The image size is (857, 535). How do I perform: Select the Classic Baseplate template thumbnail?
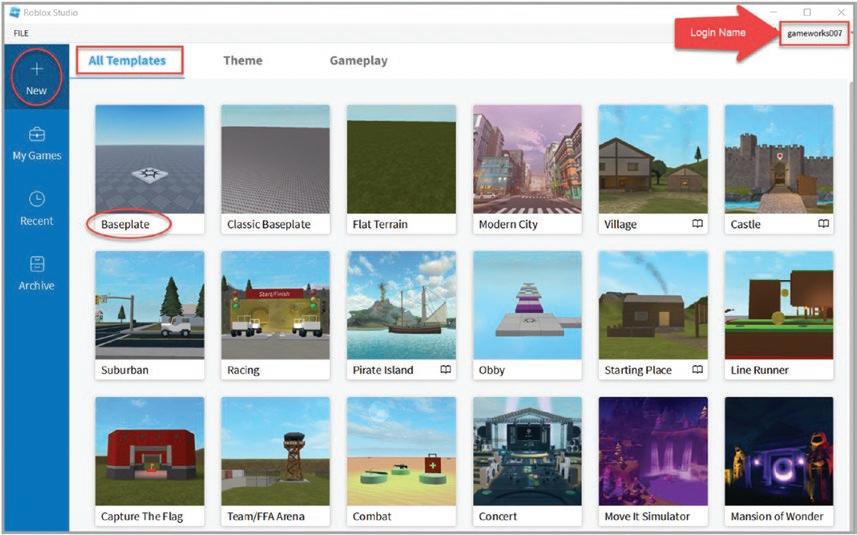pos(275,159)
